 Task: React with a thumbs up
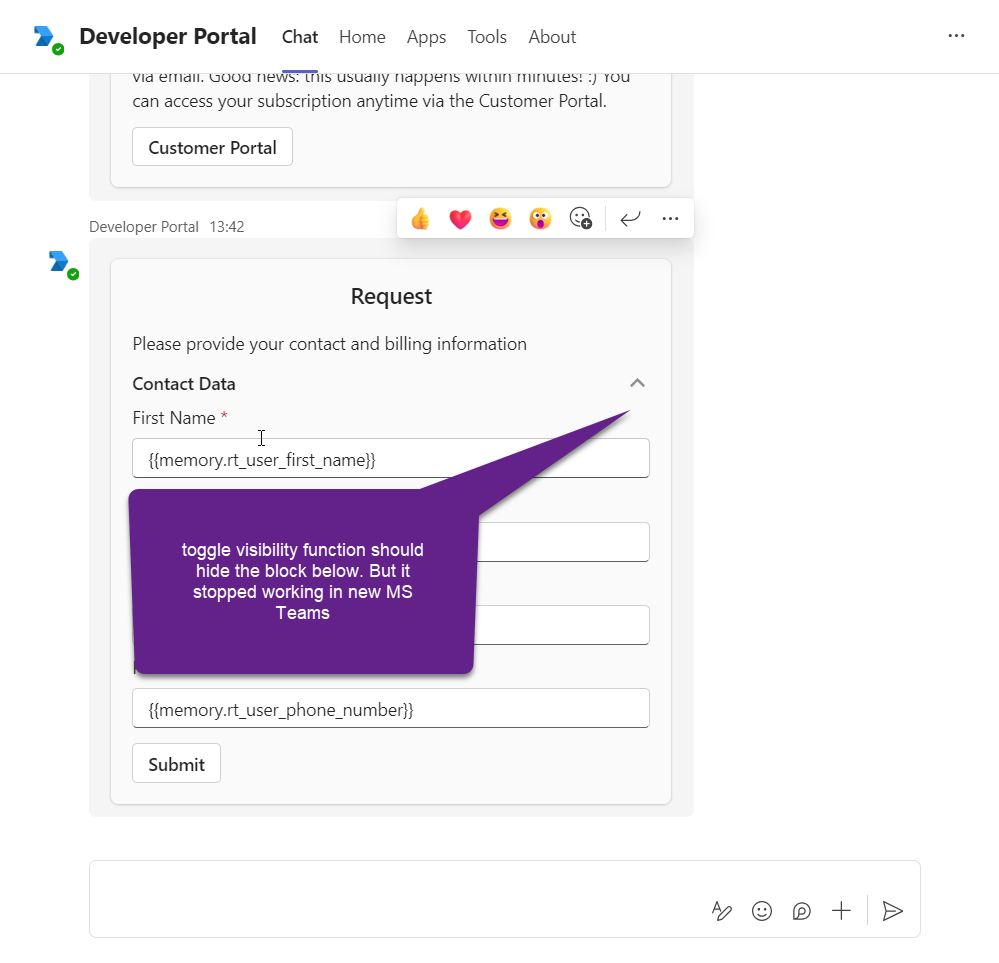420,218
